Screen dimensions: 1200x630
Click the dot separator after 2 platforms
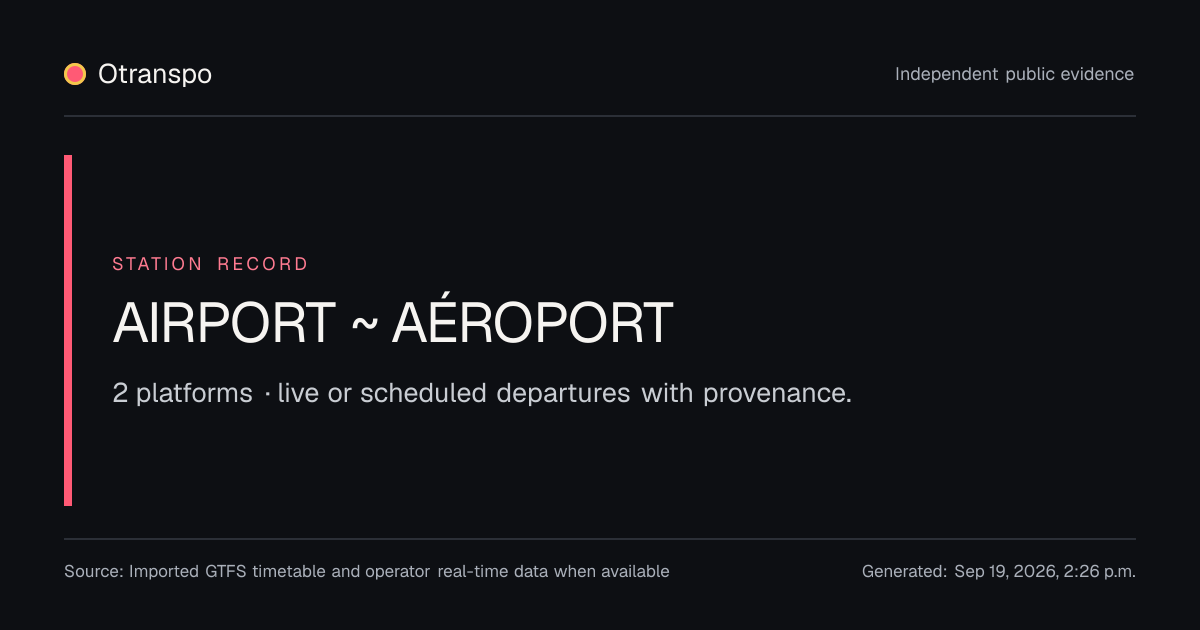point(268,394)
